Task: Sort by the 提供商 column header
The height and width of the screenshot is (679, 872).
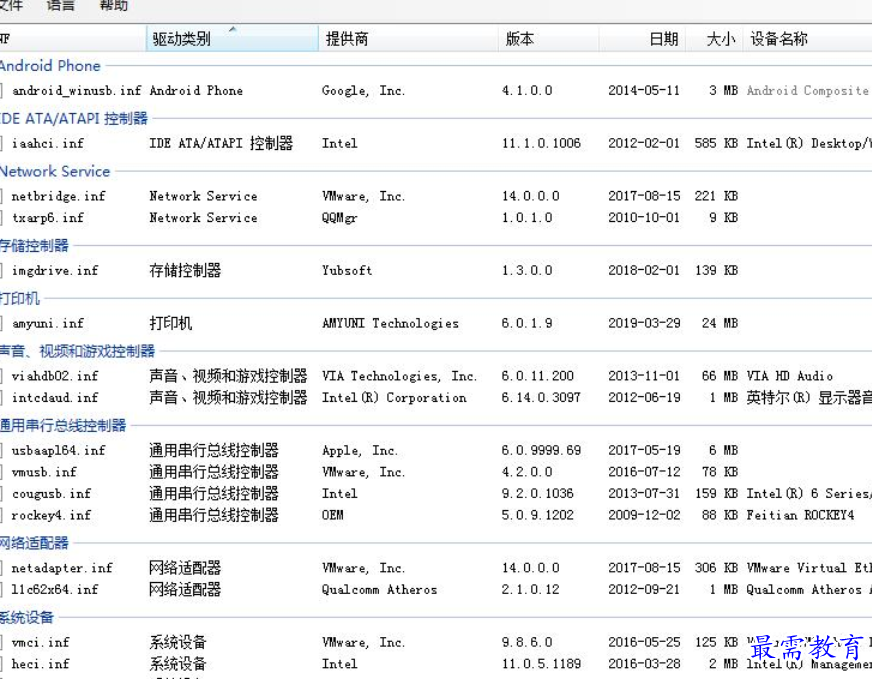Action: coord(408,38)
